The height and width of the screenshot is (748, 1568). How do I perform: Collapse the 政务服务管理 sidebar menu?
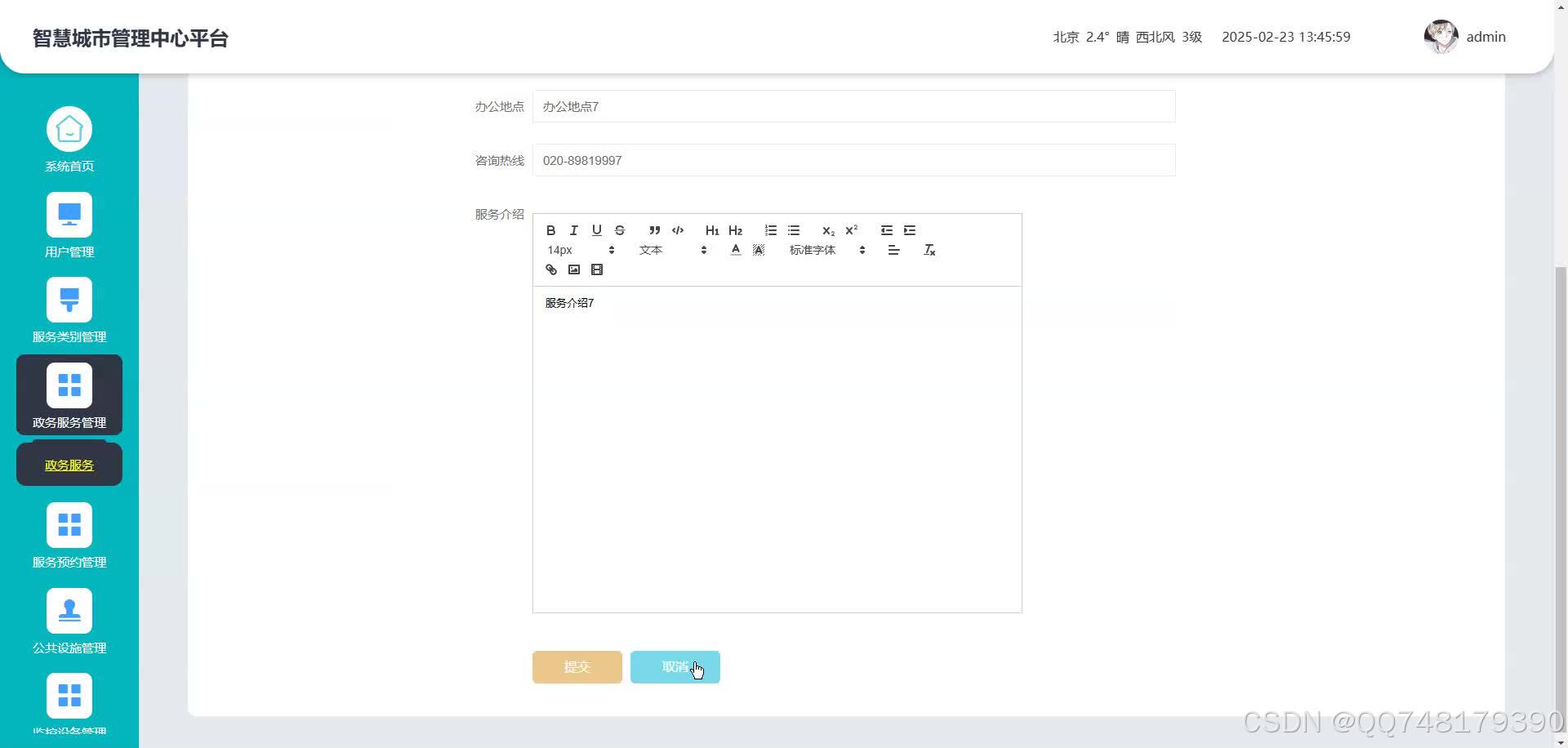pos(69,395)
